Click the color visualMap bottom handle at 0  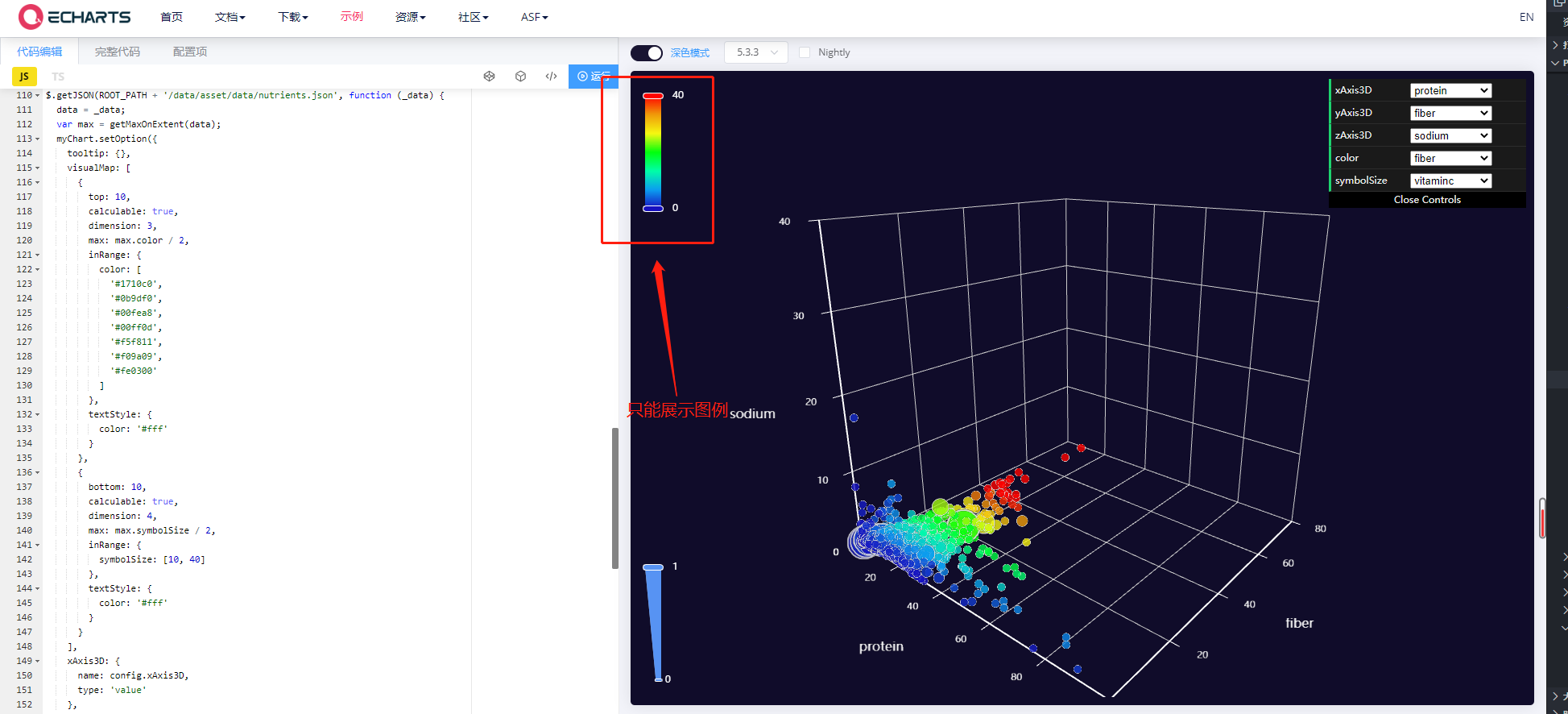tap(653, 208)
